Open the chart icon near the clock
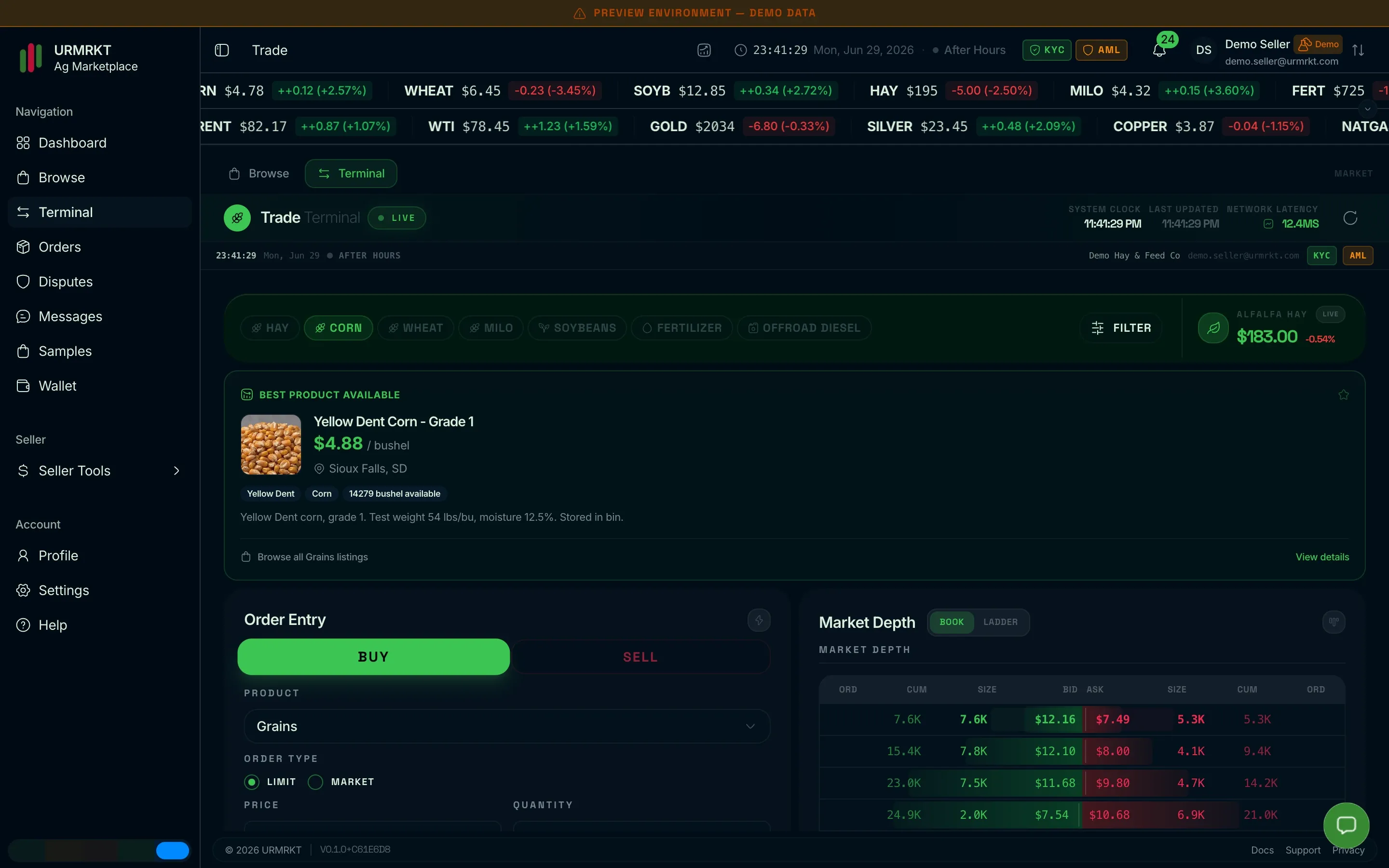 [x=704, y=50]
